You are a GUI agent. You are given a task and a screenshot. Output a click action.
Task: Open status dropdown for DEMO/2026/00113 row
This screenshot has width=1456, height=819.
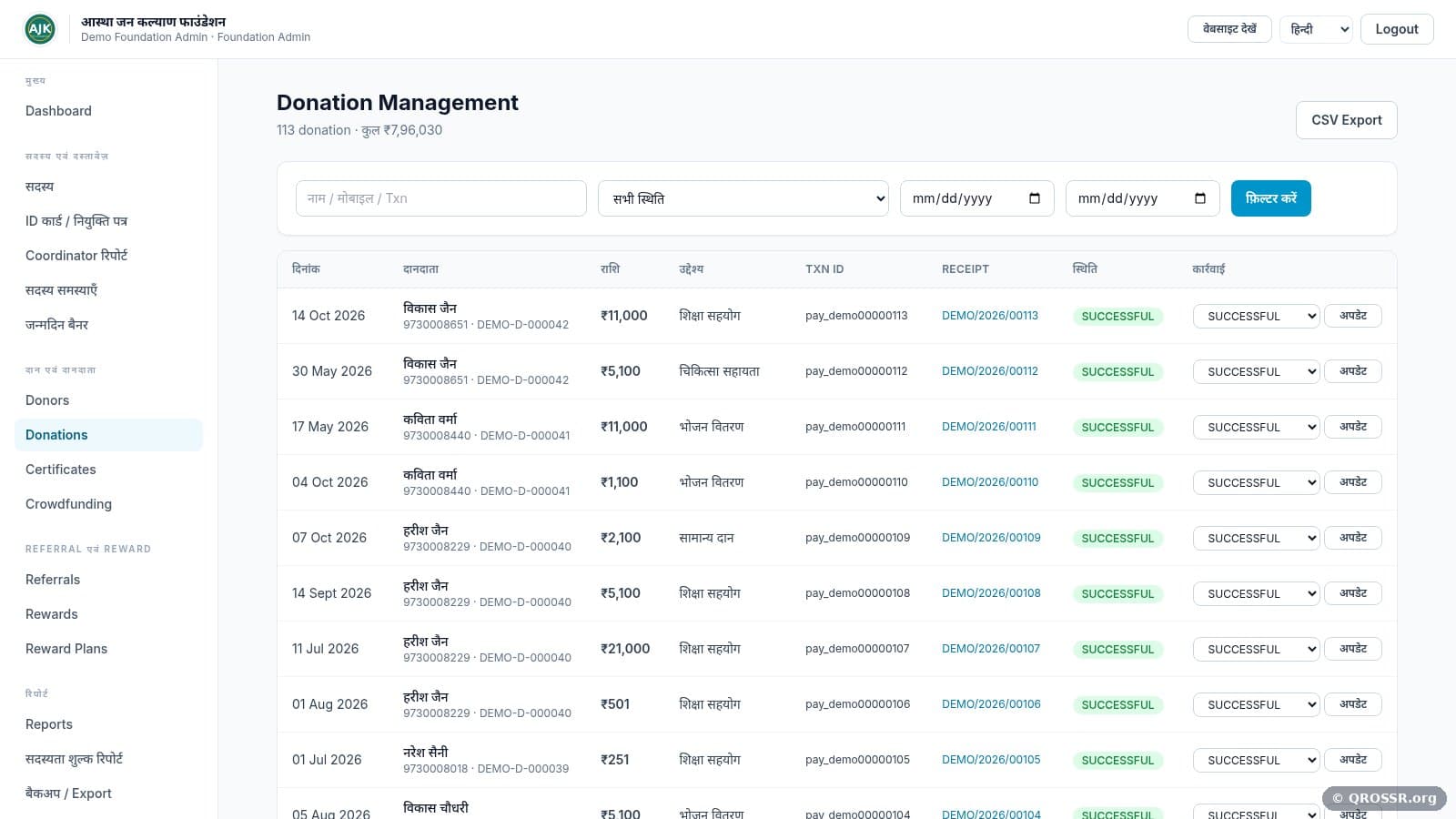click(x=1256, y=316)
